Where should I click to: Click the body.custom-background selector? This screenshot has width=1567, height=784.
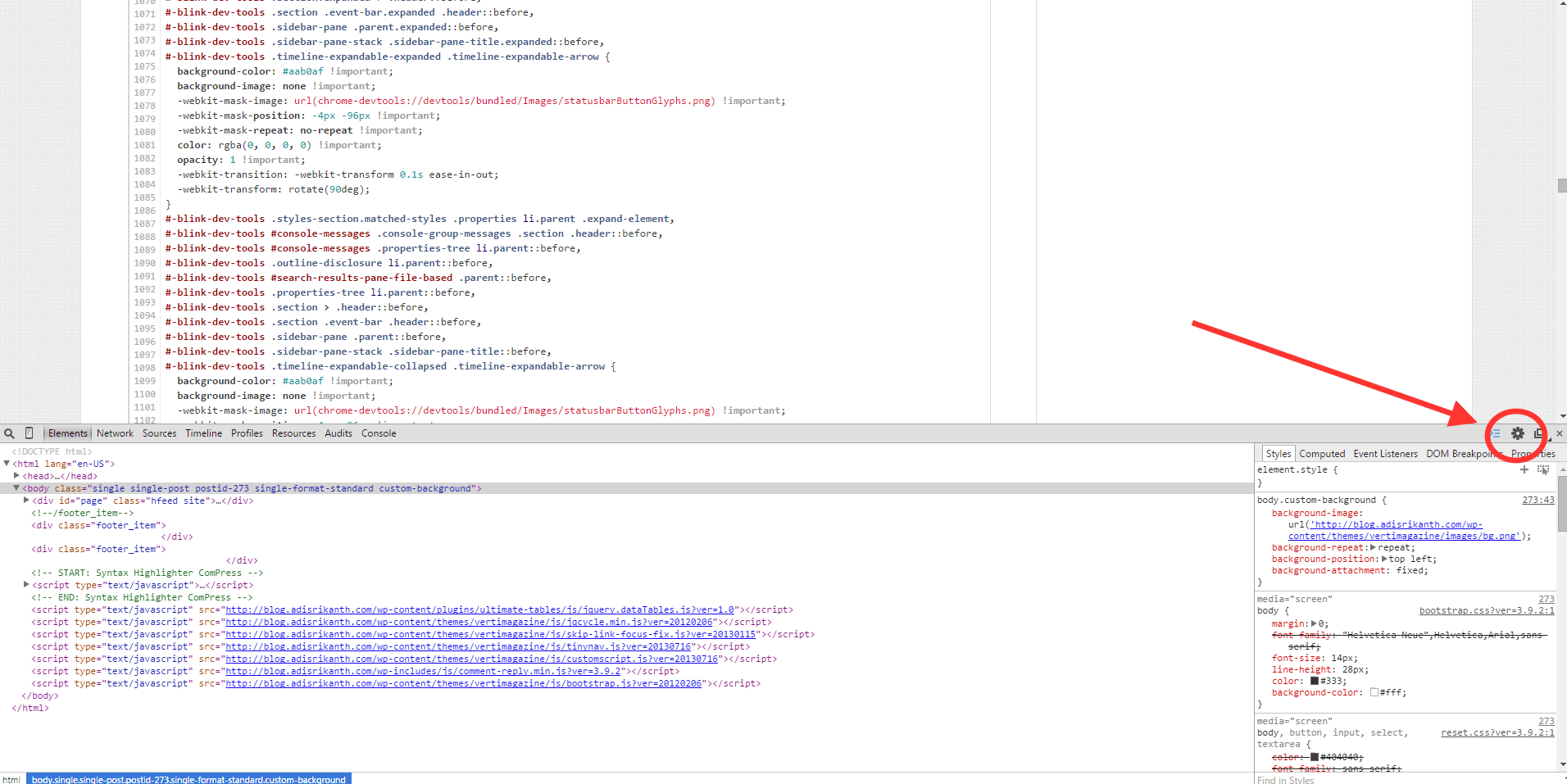coord(1316,500)
